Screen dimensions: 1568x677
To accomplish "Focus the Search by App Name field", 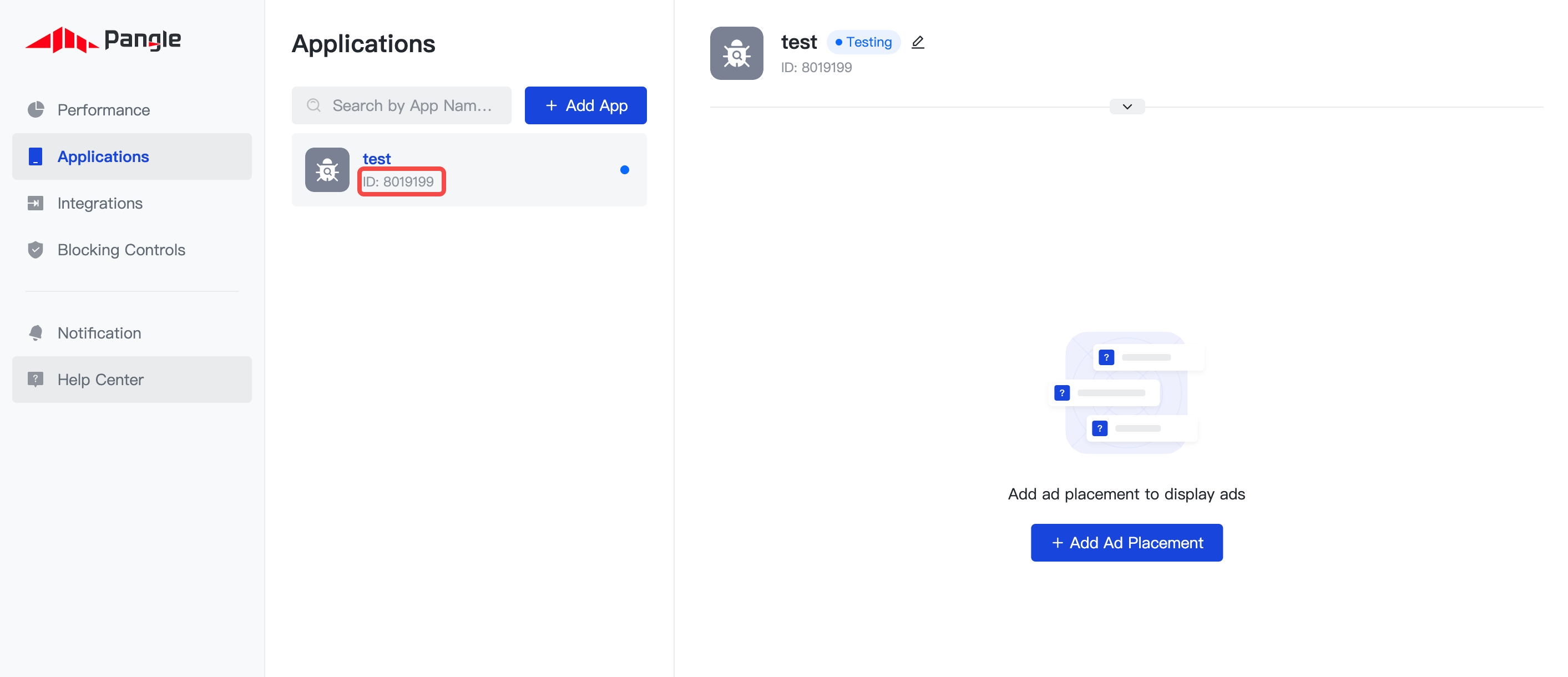I will [402, 105].
